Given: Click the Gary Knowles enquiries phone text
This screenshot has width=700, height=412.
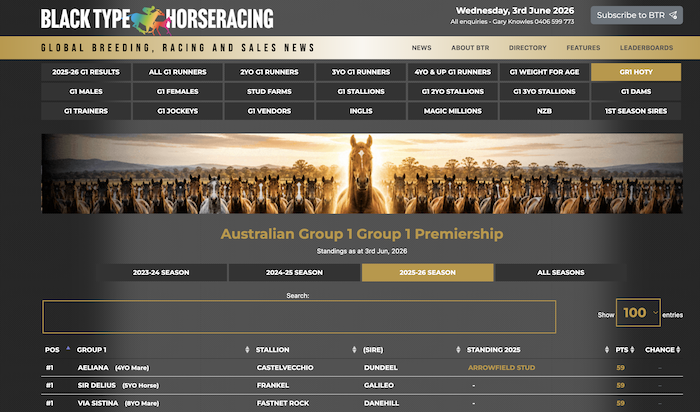Looking at the screenshot, I should [x=512, y=21].
